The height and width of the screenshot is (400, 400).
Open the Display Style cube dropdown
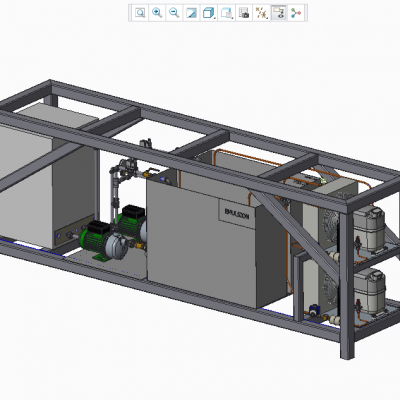click(x=209, y=13)
